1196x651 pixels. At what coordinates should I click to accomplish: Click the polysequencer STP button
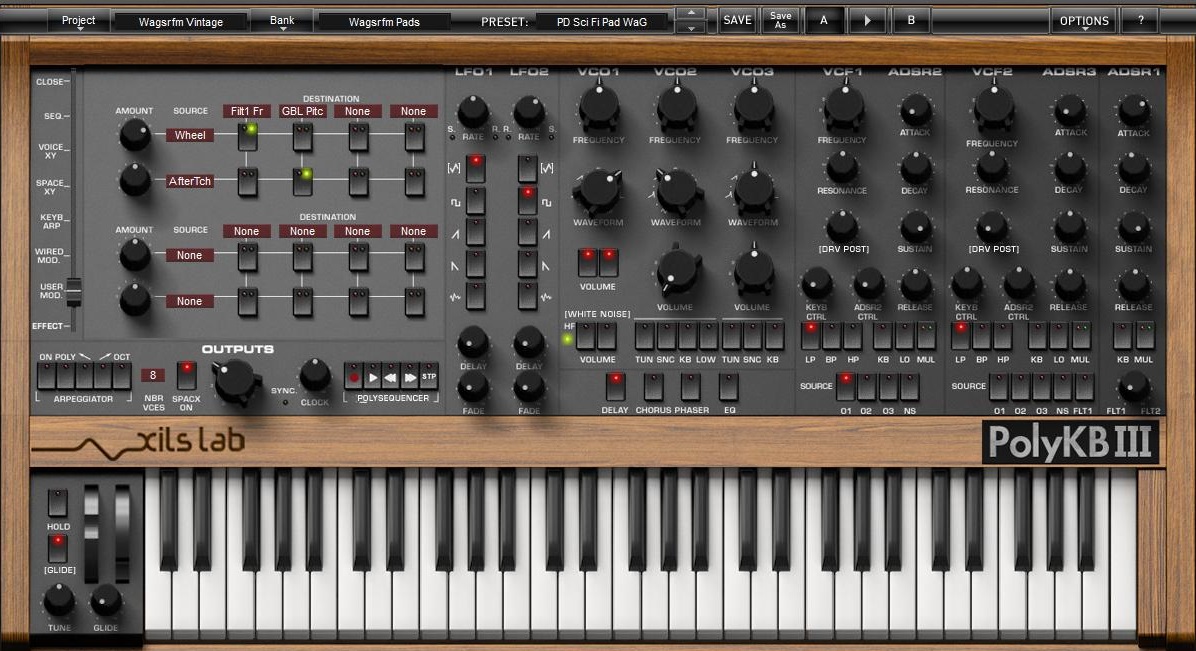click(429, 376)
